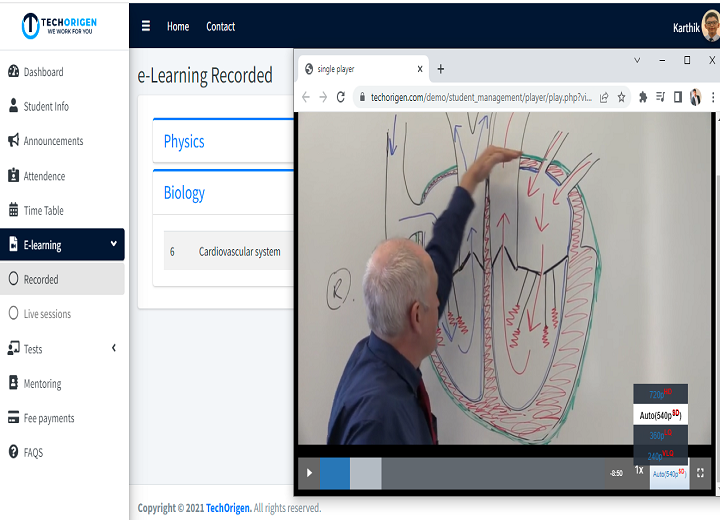The width and height of the screenshot is (720, 520).
Task: Open the Contact menu item
Action: pos(220,27)
